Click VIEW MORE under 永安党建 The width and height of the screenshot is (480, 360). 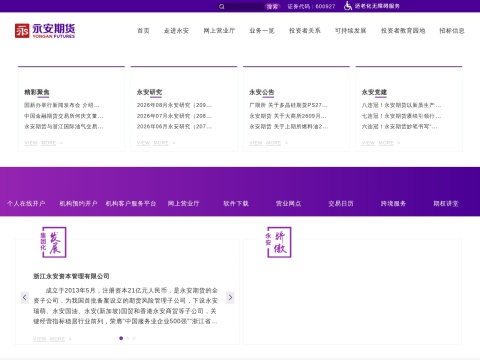pyautogui.click(x=381, y=143)
